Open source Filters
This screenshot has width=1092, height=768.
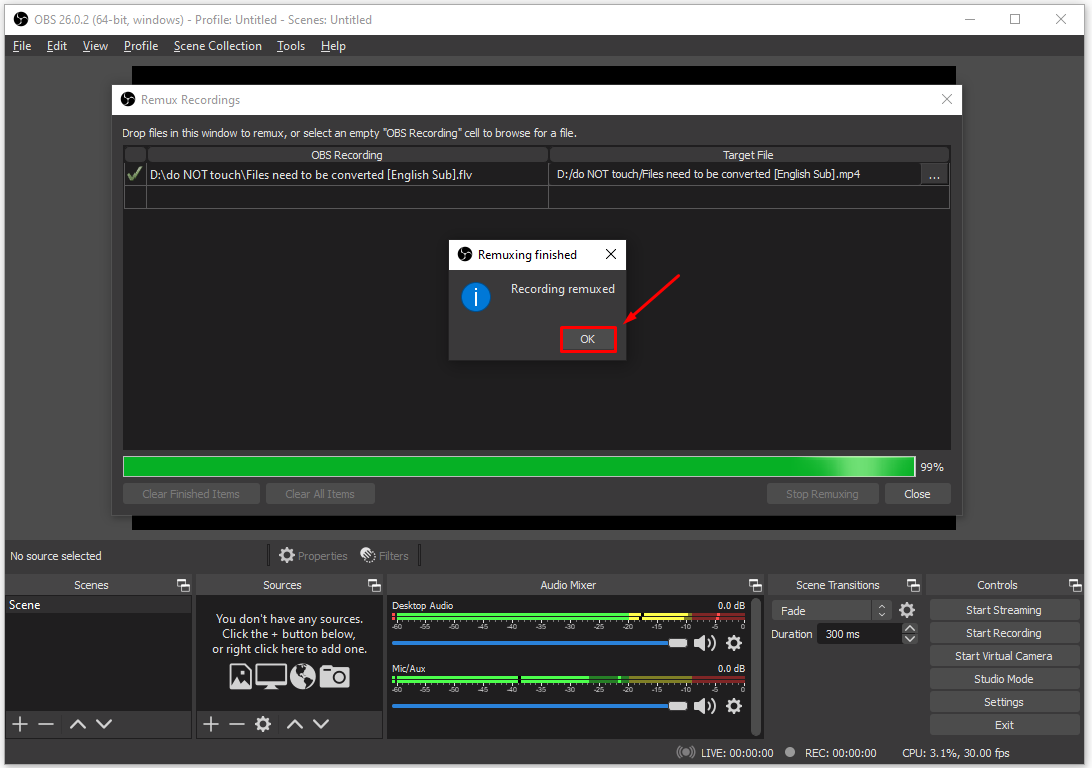pos(384,556)
